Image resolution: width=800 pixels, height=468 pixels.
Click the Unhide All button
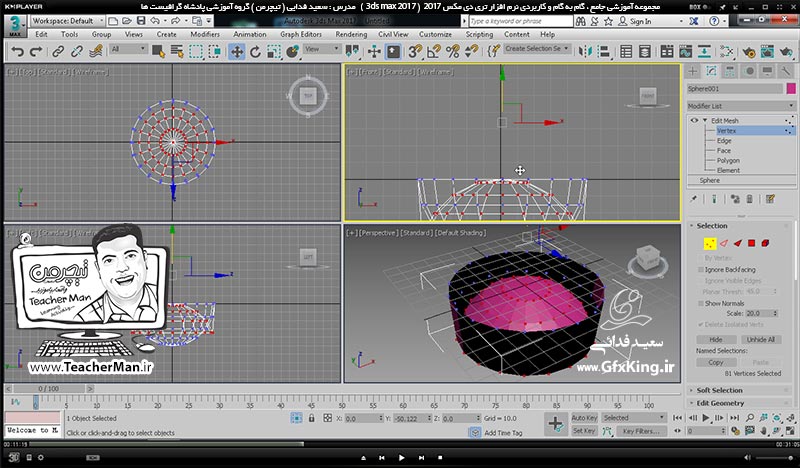tap(761, 339)
